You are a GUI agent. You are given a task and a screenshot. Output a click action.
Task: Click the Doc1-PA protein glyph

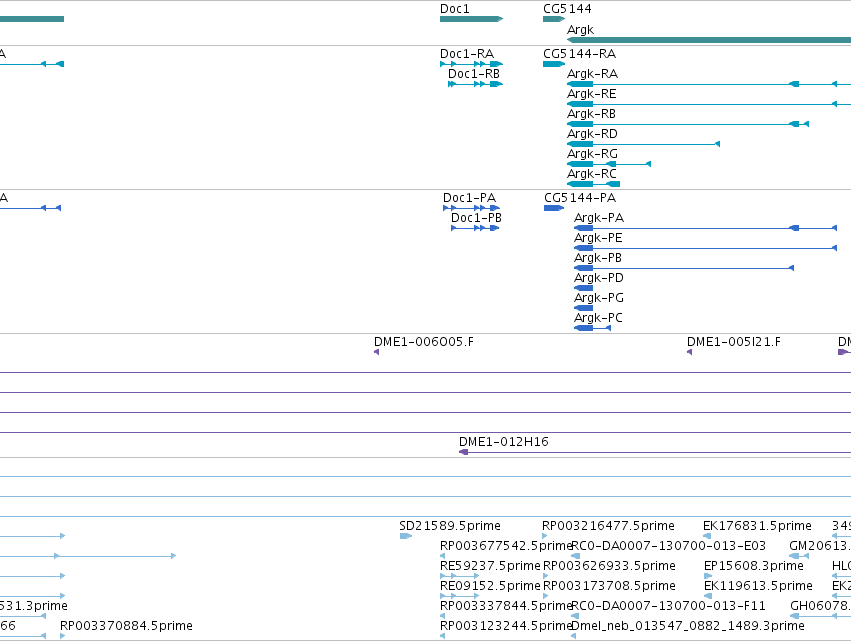coord(471,208)
